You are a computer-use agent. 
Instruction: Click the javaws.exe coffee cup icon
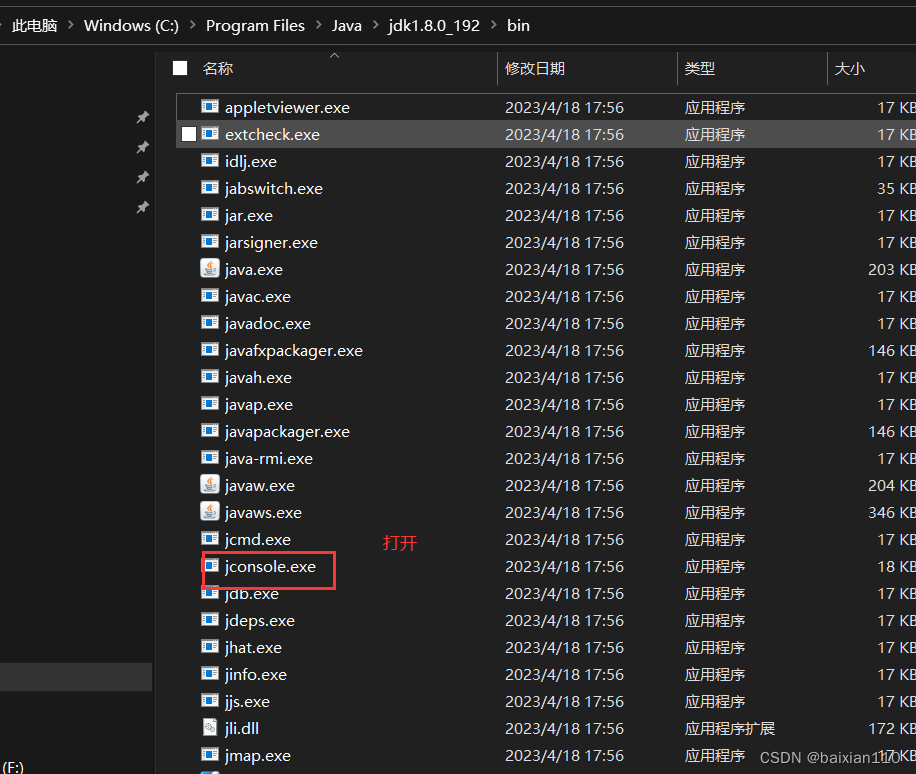[x=210, y=511]
